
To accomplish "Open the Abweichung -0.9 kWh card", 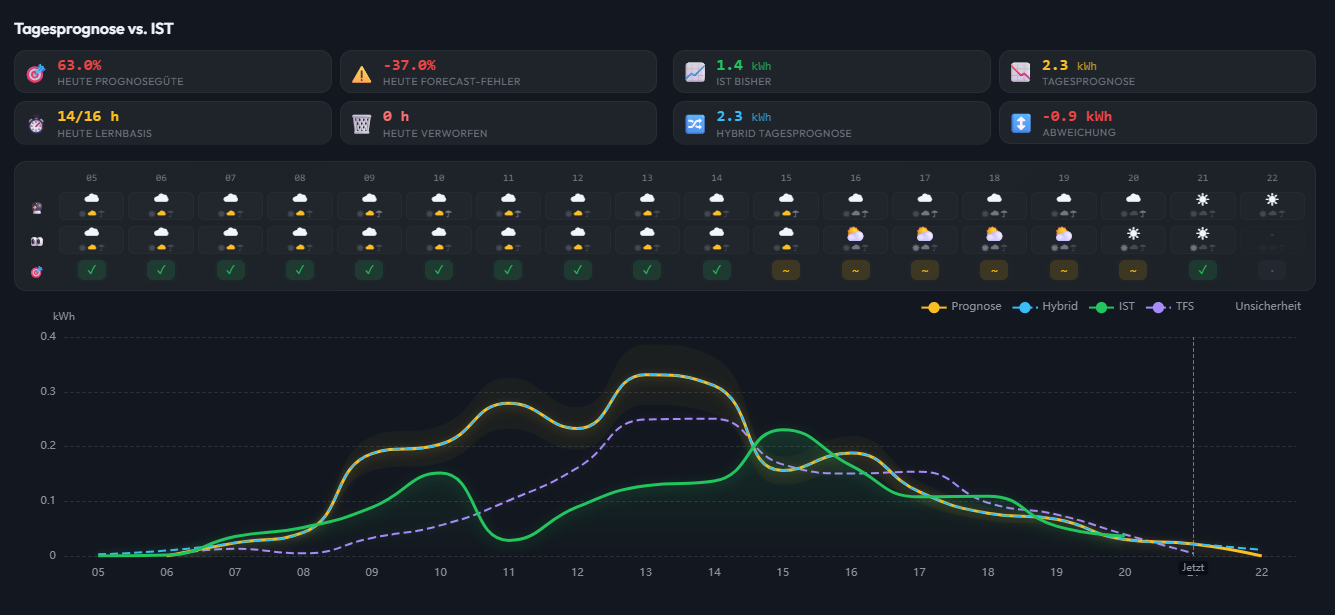I will point(1157,122).
